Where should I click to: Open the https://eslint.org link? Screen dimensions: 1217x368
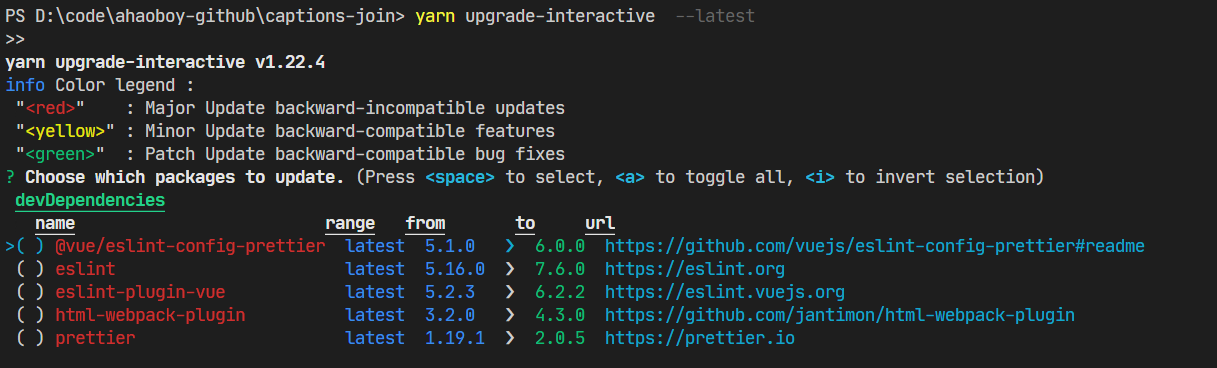tap(694, 269)
